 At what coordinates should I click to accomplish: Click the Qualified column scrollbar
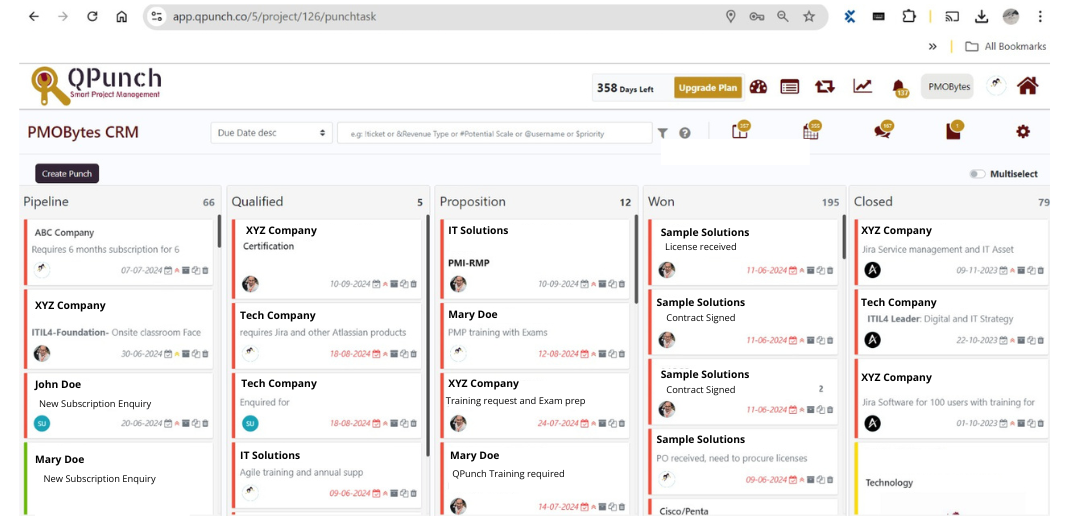coord(428,336)
